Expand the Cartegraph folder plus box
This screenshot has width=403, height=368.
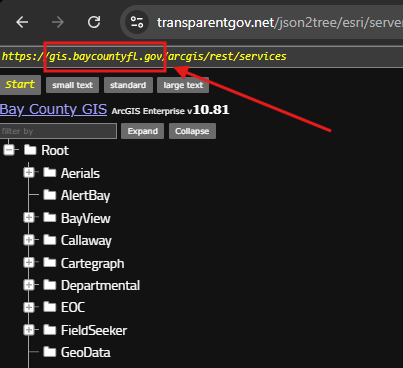click(29, 263)
